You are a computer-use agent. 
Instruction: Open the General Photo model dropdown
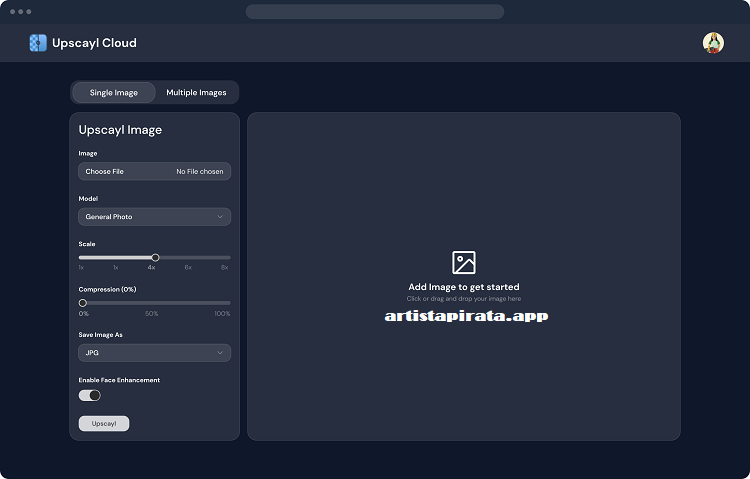pos(154,217)
